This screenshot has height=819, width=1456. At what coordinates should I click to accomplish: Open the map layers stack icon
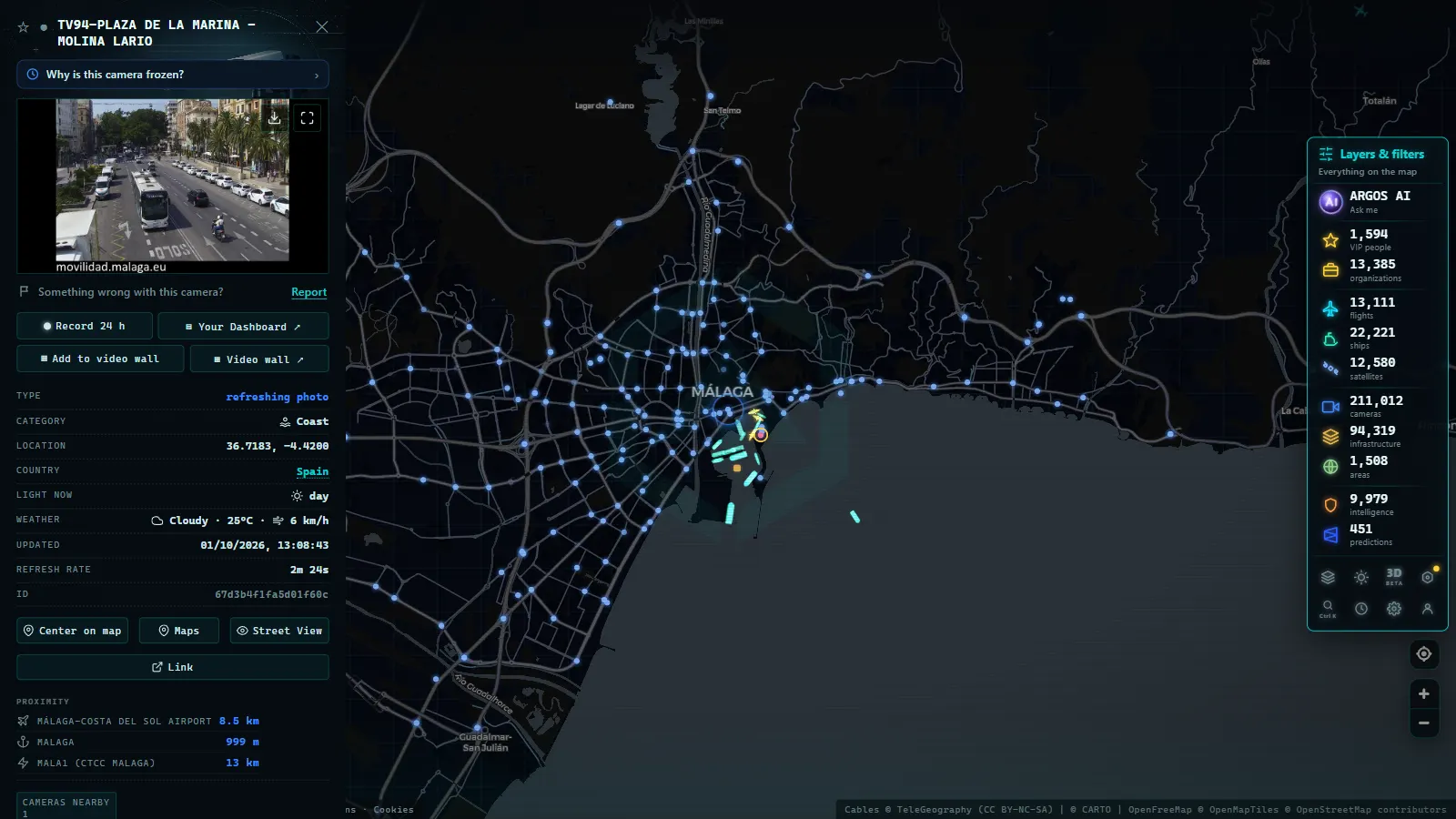point(1328,577)
